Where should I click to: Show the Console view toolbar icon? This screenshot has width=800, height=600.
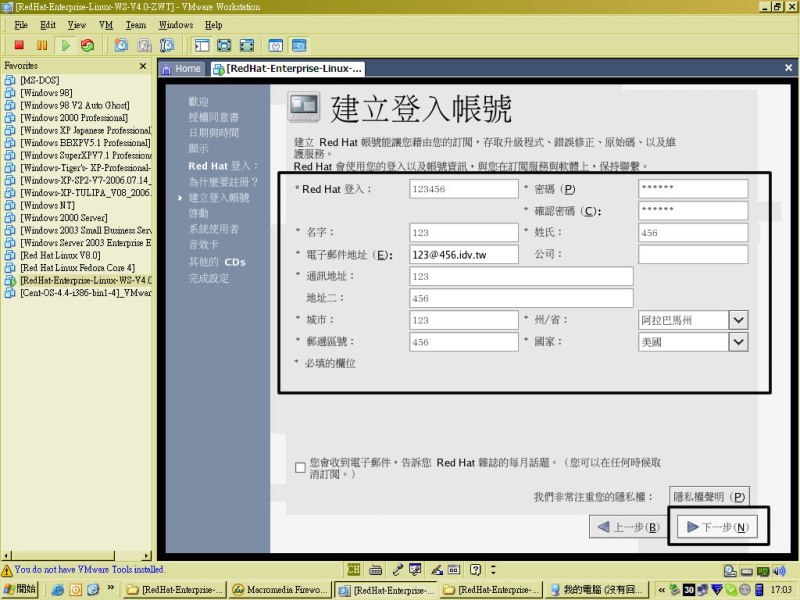click(x=299, y=45)
